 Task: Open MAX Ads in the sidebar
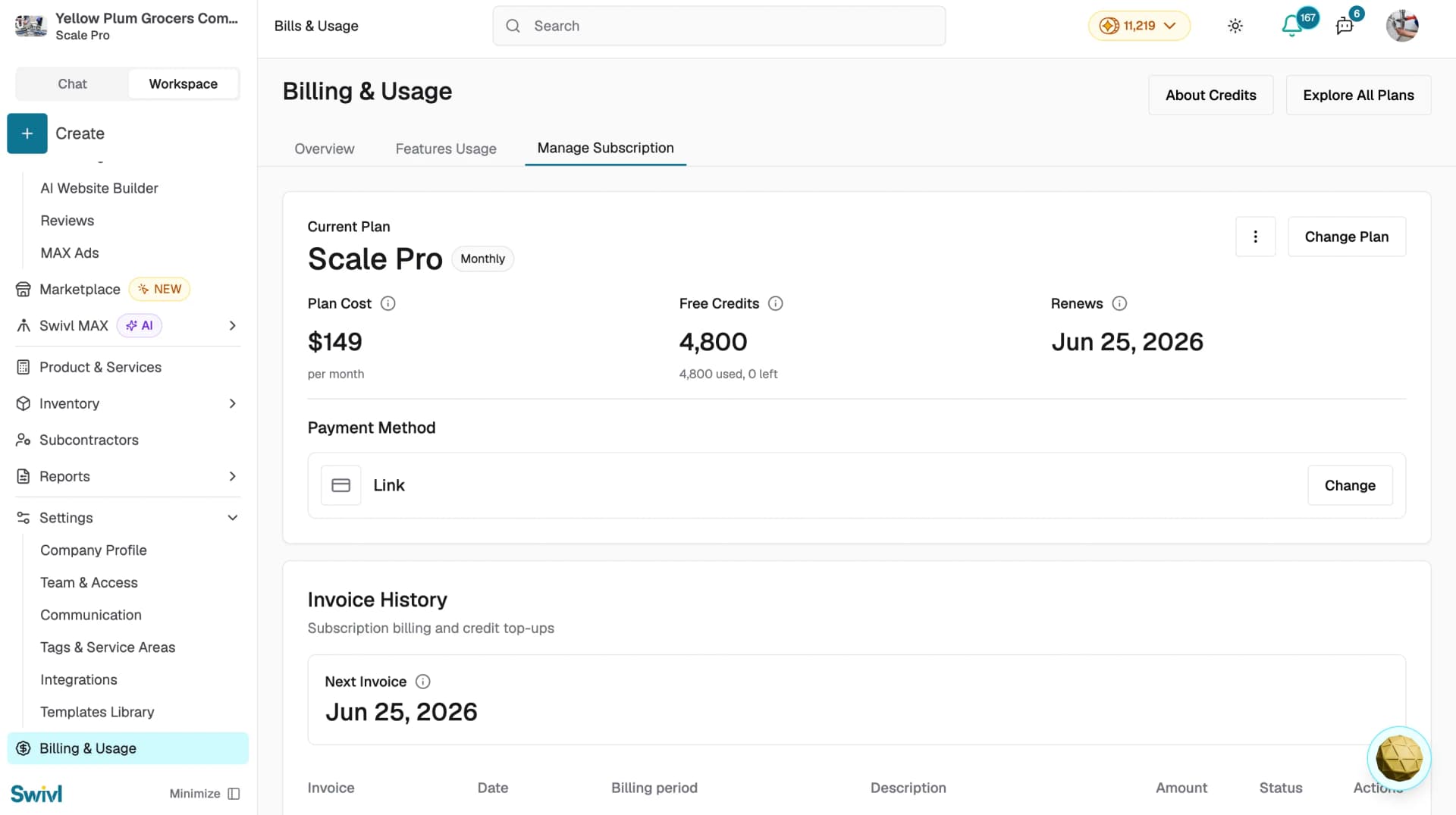tap(70, 253)
